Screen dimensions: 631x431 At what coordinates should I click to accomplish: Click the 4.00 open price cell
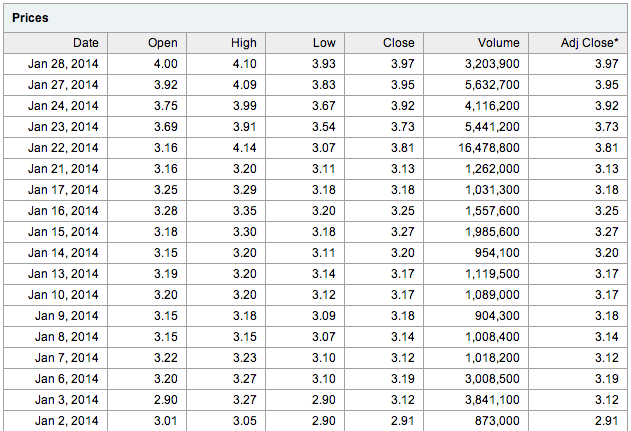pyautogui.click(x=147, y=64)
